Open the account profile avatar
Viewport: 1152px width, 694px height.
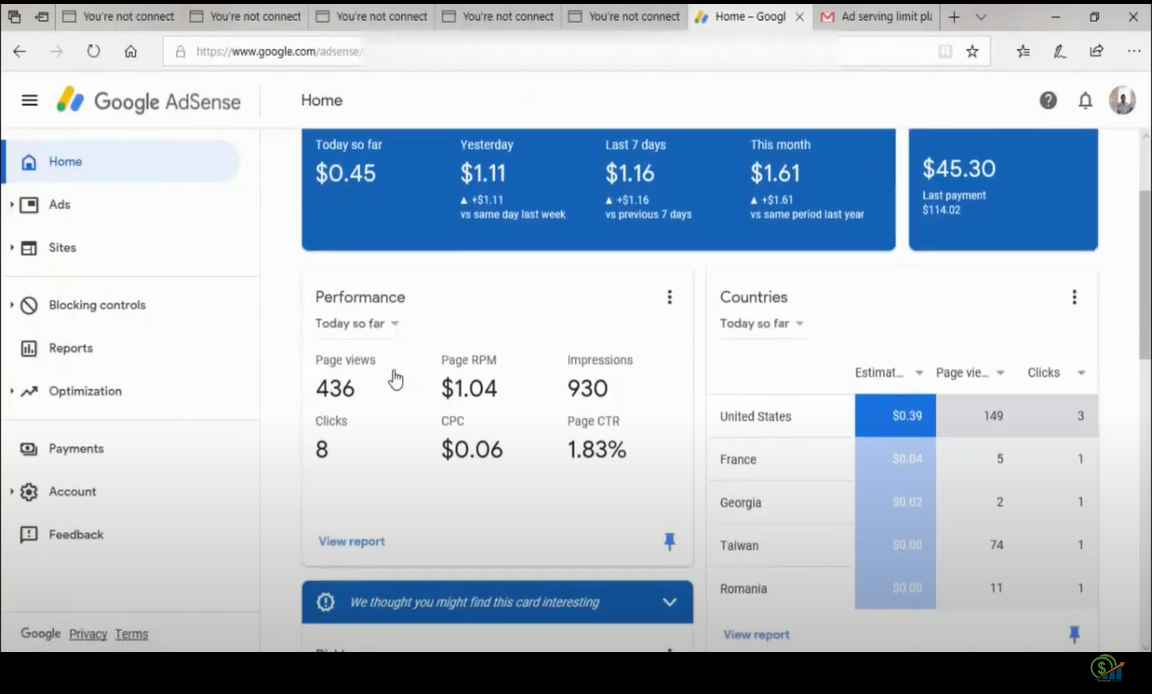pyautogui.click(x=1122, y=100)
